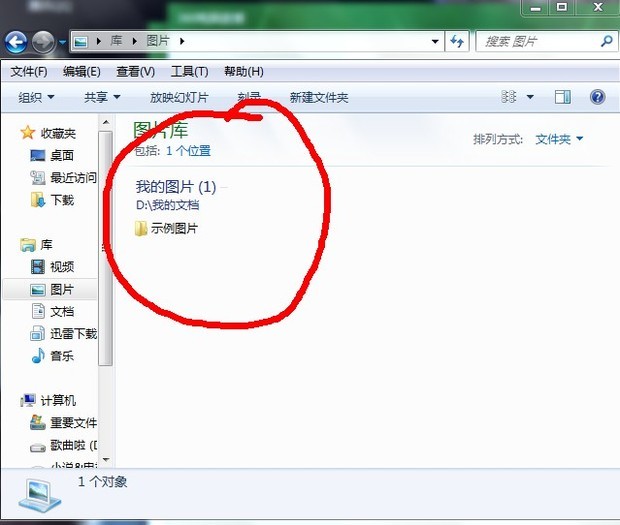The height and width of the screenshot is (525, 620).
Task: Click the libraries icon beside 库
Action: pos(28,245)
